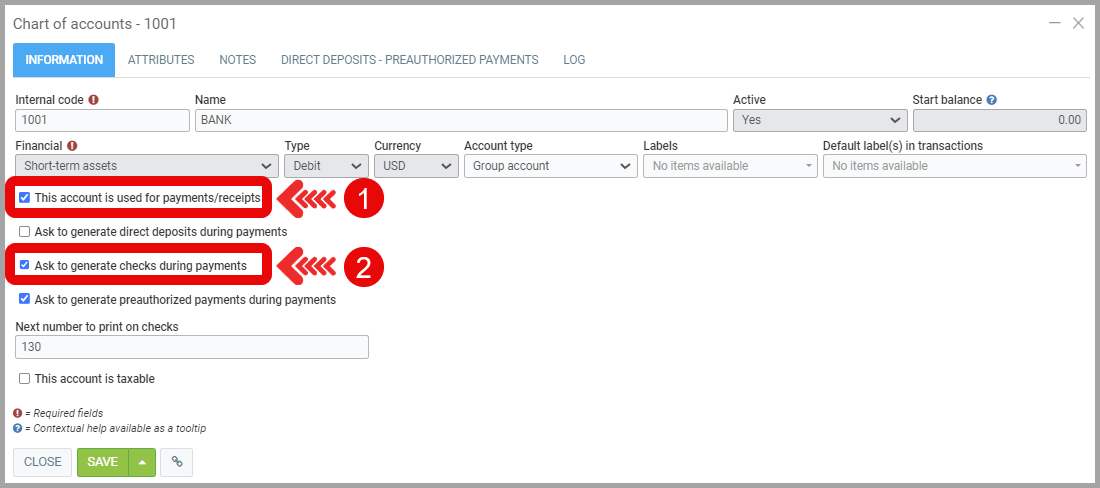The height and width of the screenshot is (488, 1100).
Task: Open the Financial Short-term assets dropdown
Action: click(x=146, y=166)
